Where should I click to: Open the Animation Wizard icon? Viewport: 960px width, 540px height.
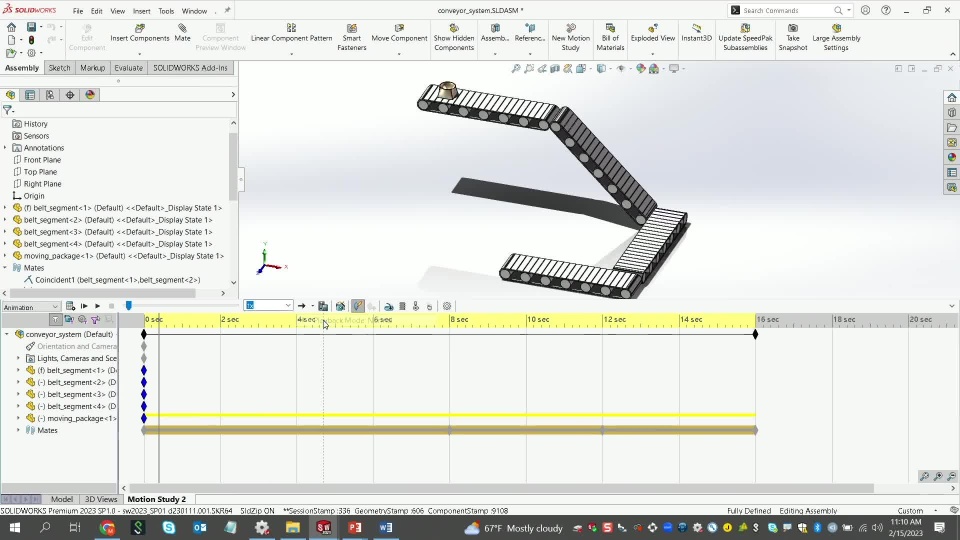[x=340, y=306]
